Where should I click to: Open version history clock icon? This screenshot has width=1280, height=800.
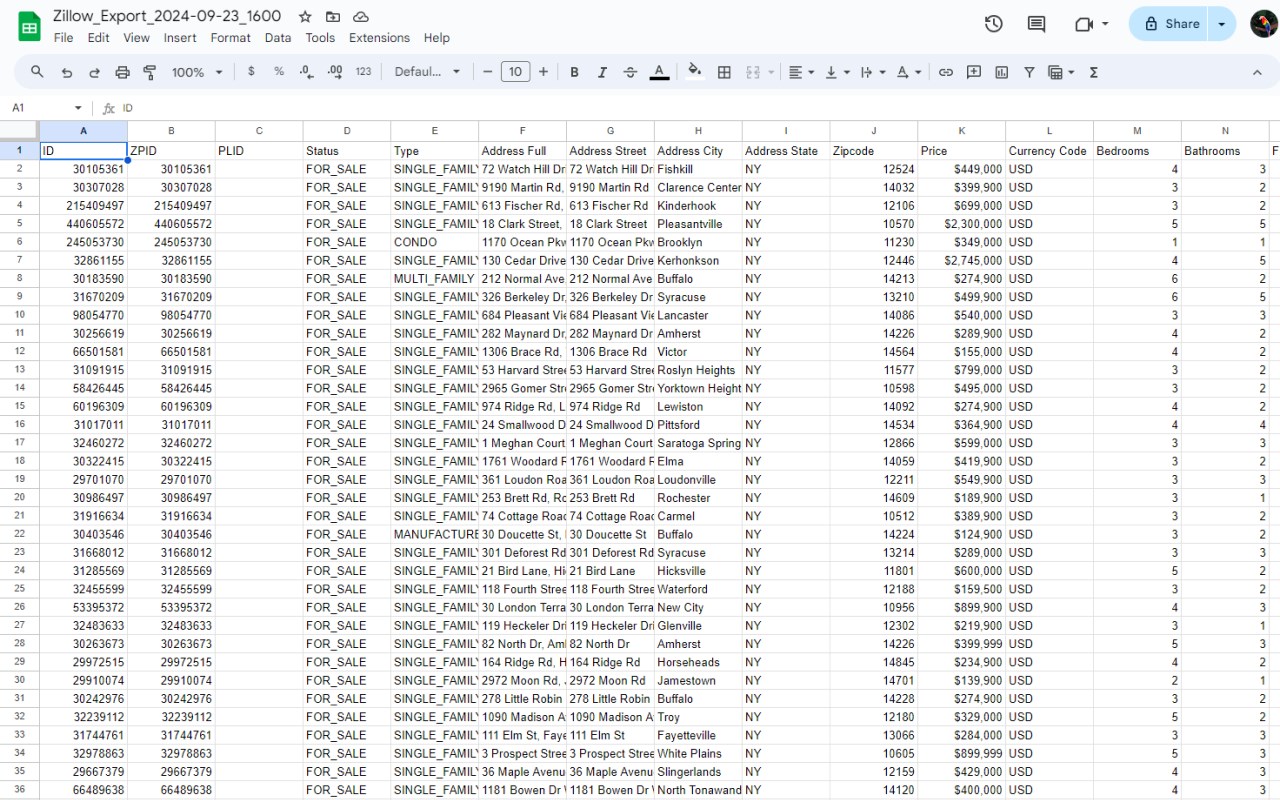coord(993,24)
